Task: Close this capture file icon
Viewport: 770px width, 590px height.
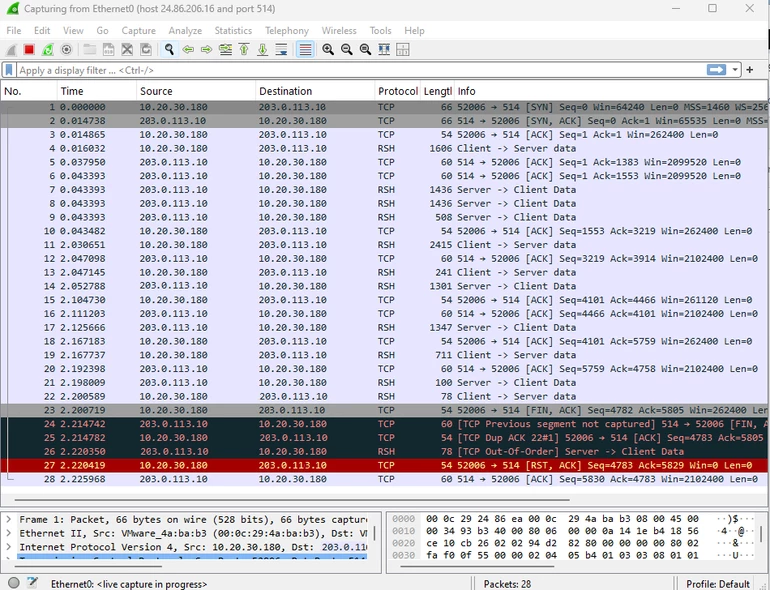Action: pos(127,50)
